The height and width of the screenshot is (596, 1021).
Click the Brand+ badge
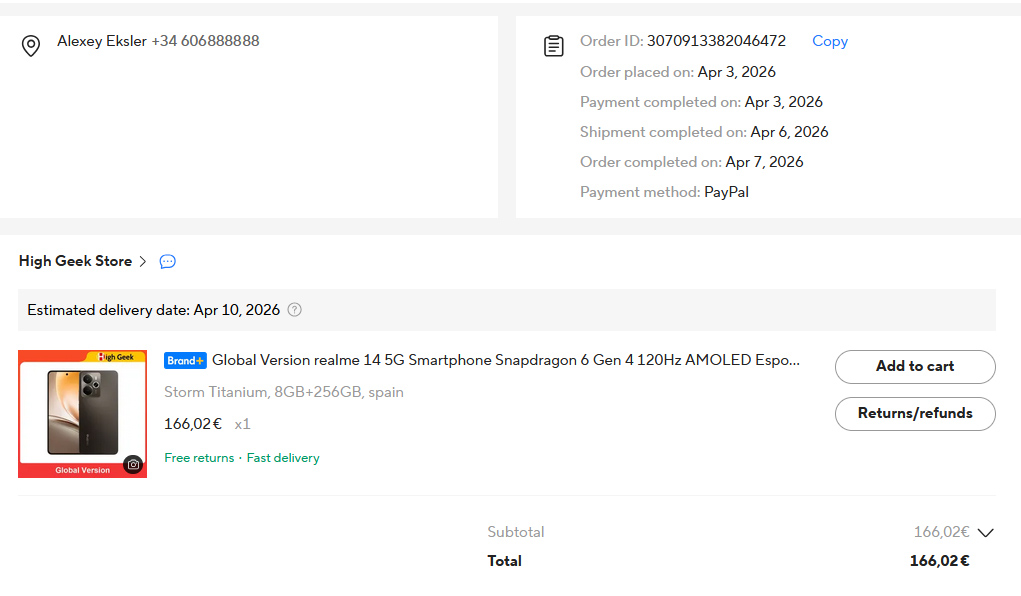tap(185, 360)
